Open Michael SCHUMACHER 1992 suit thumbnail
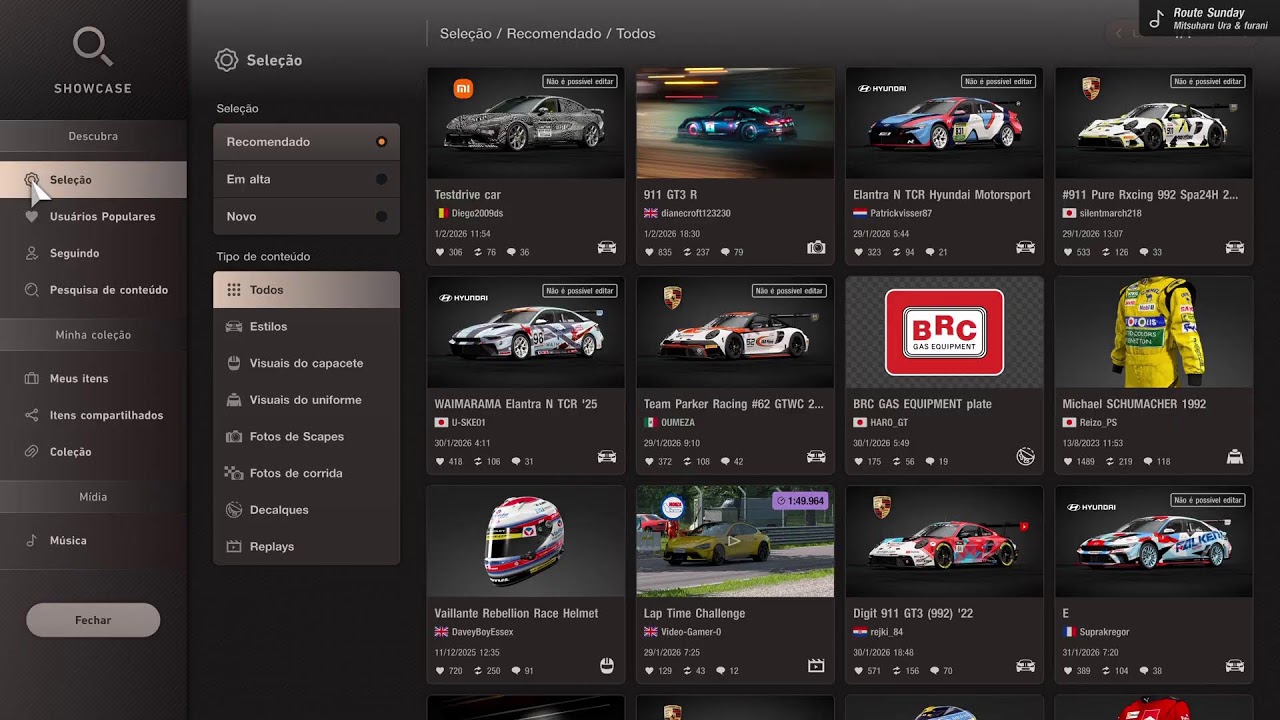The height and width of the screenshot is (720, 1280). coord(1154,332)
